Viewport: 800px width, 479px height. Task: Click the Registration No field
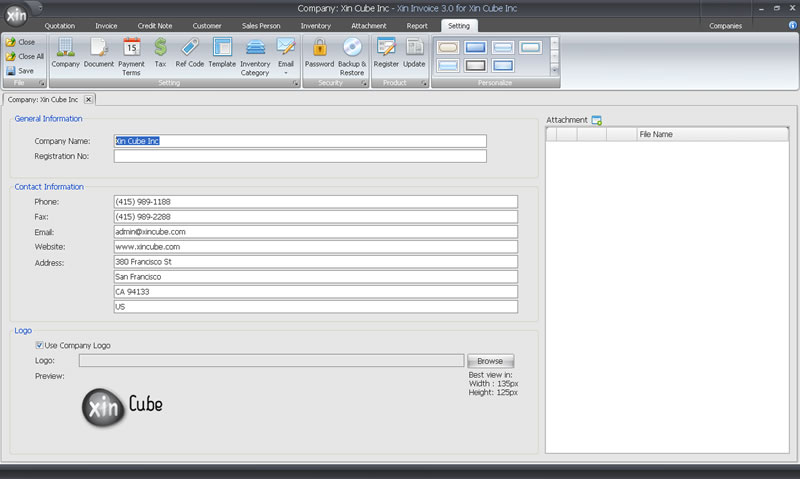pos(300,156)
